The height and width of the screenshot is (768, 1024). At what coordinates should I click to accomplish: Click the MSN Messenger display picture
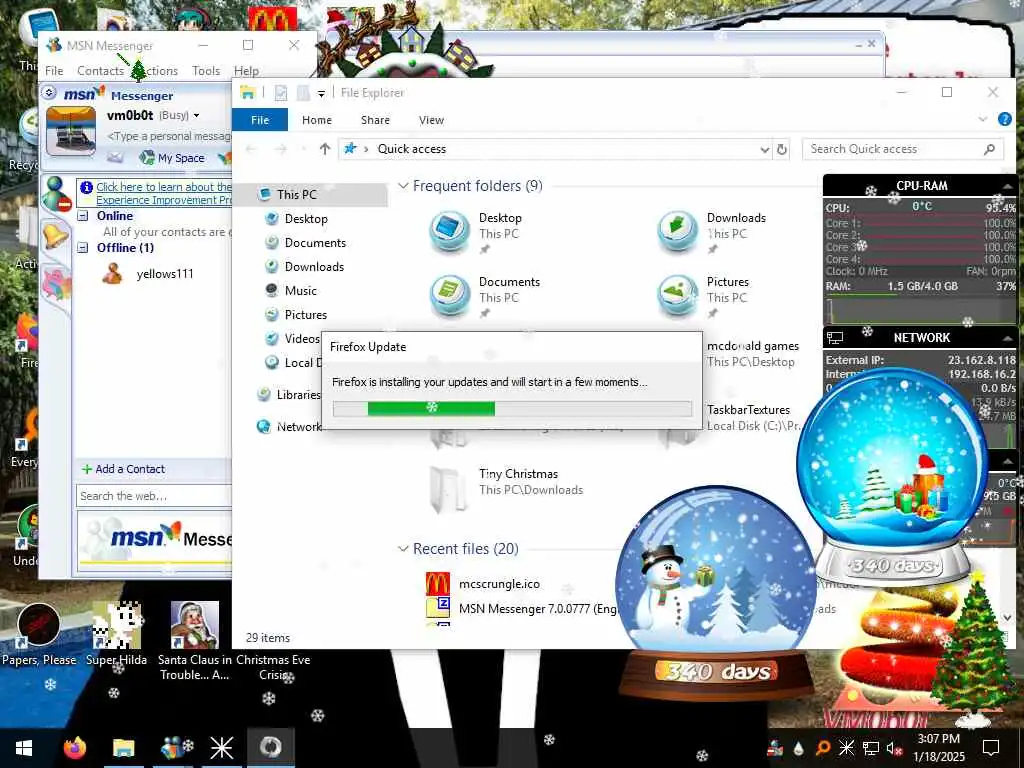(x=71, y=131)
